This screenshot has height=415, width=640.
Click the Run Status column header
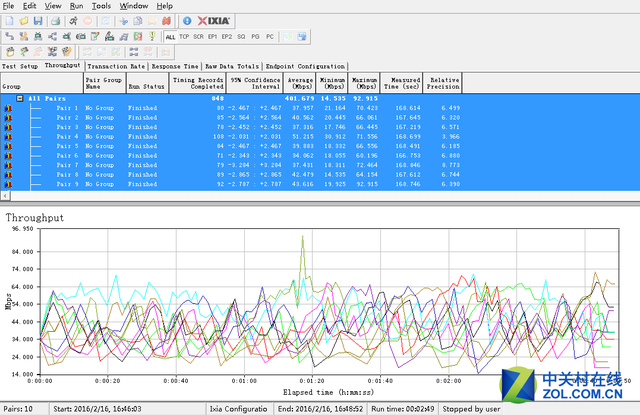[147, 83]
